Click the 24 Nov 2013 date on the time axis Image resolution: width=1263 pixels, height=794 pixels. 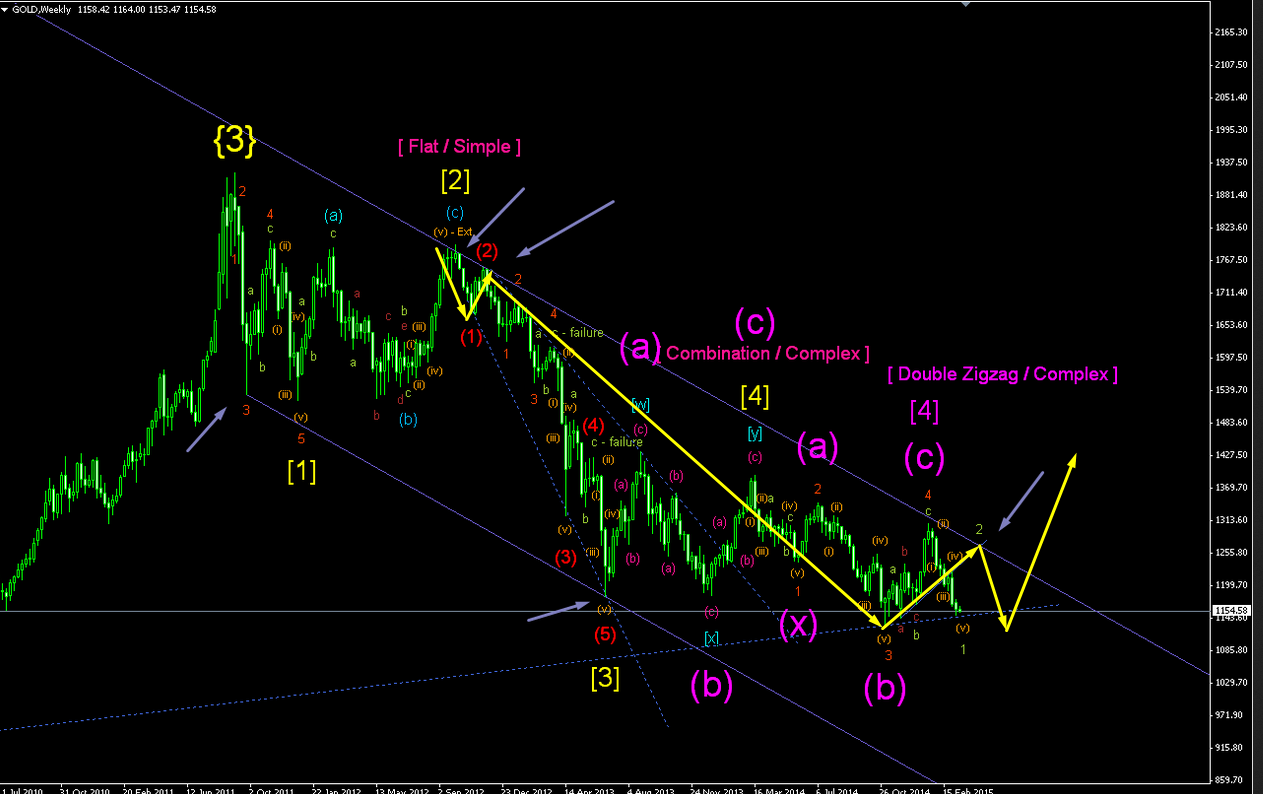click(716, 790)
